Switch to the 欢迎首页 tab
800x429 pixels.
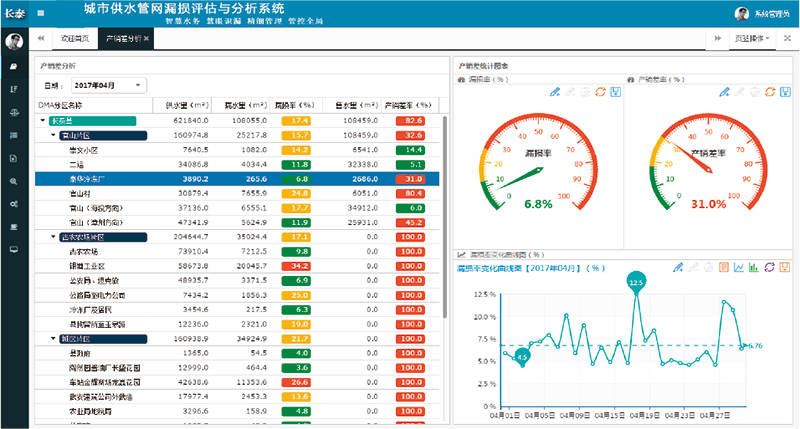(x=75, y=39)
